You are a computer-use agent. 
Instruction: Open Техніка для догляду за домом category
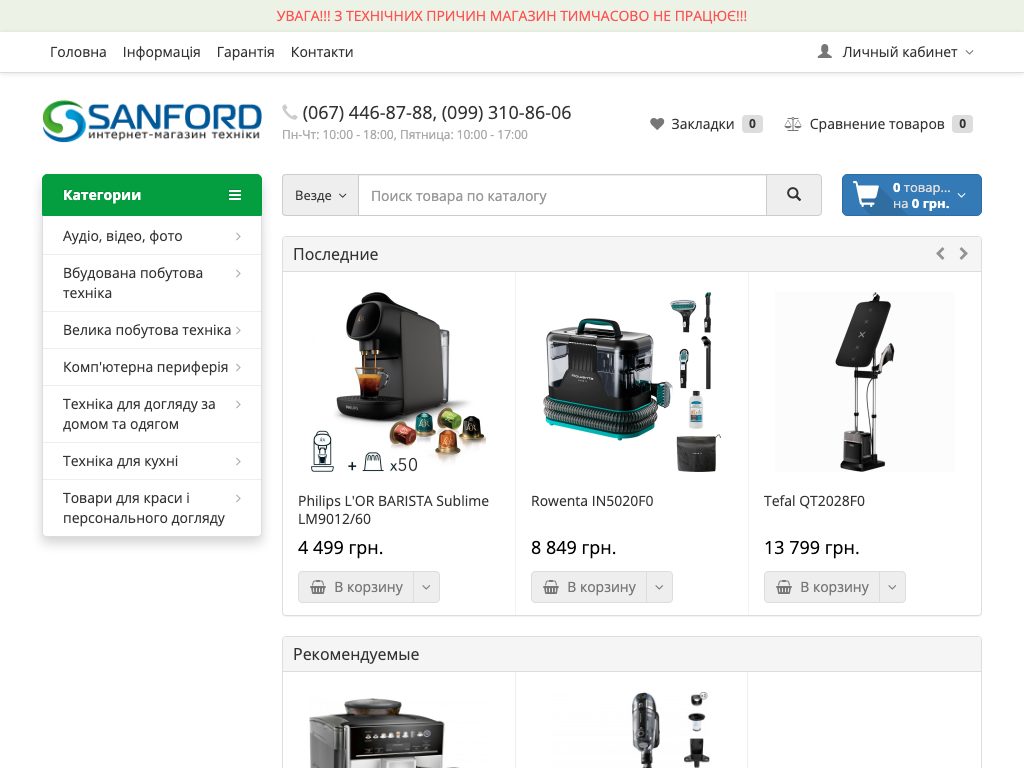click(x=152, y=414)
